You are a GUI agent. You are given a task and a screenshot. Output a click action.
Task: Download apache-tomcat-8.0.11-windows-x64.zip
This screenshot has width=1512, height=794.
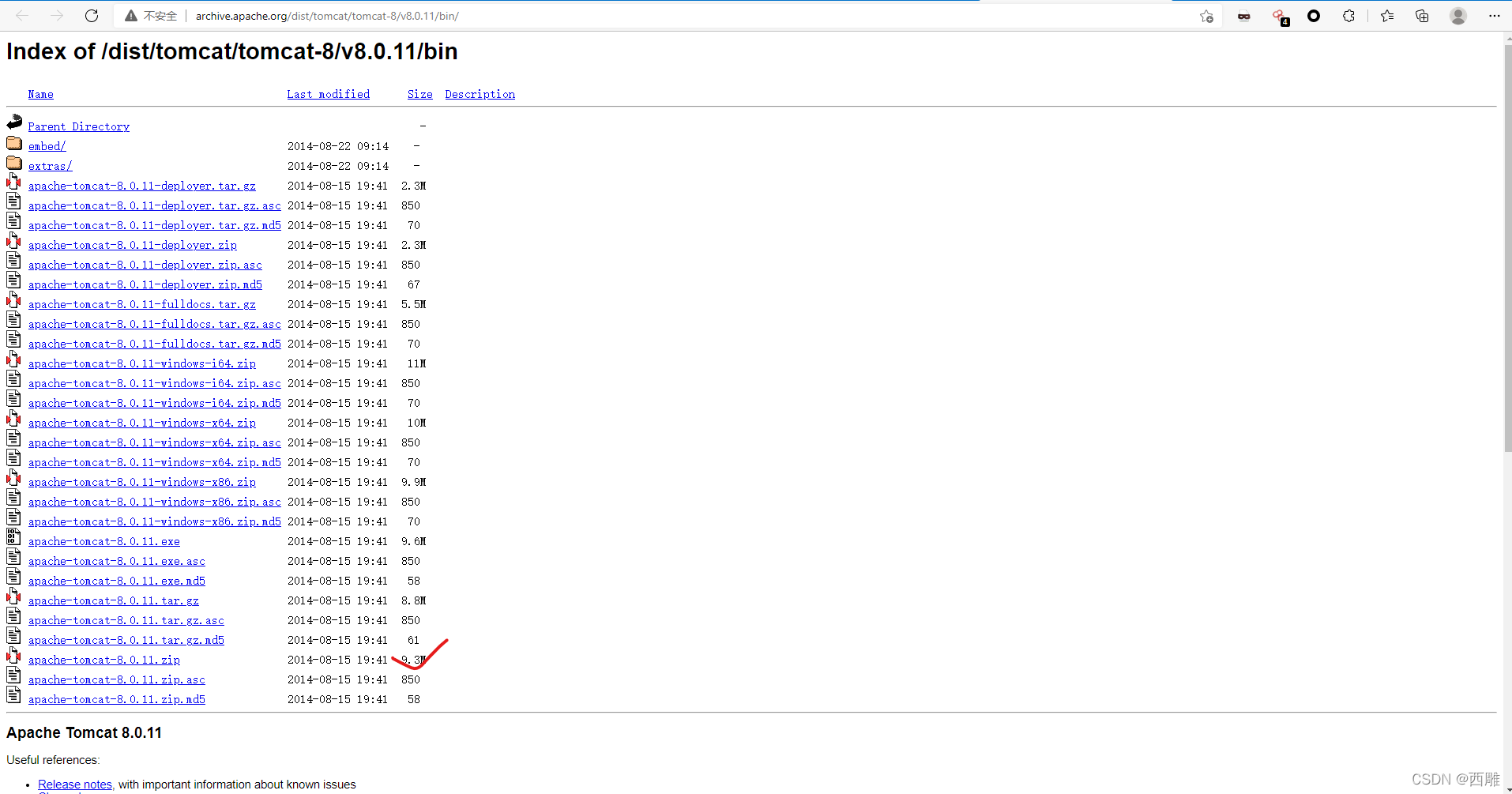pyautogui.click(x=142, y=423)
